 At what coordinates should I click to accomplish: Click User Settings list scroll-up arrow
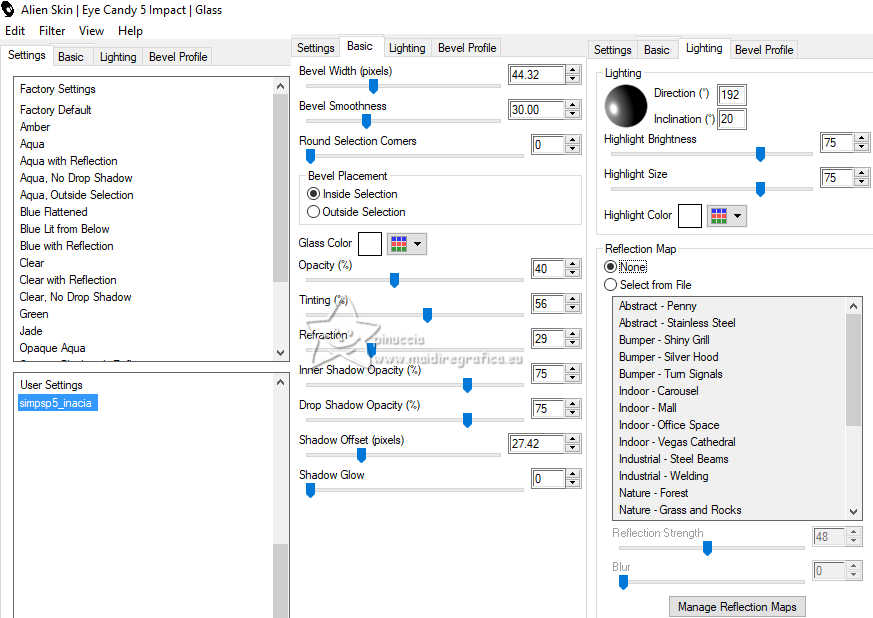pos(281,382)
